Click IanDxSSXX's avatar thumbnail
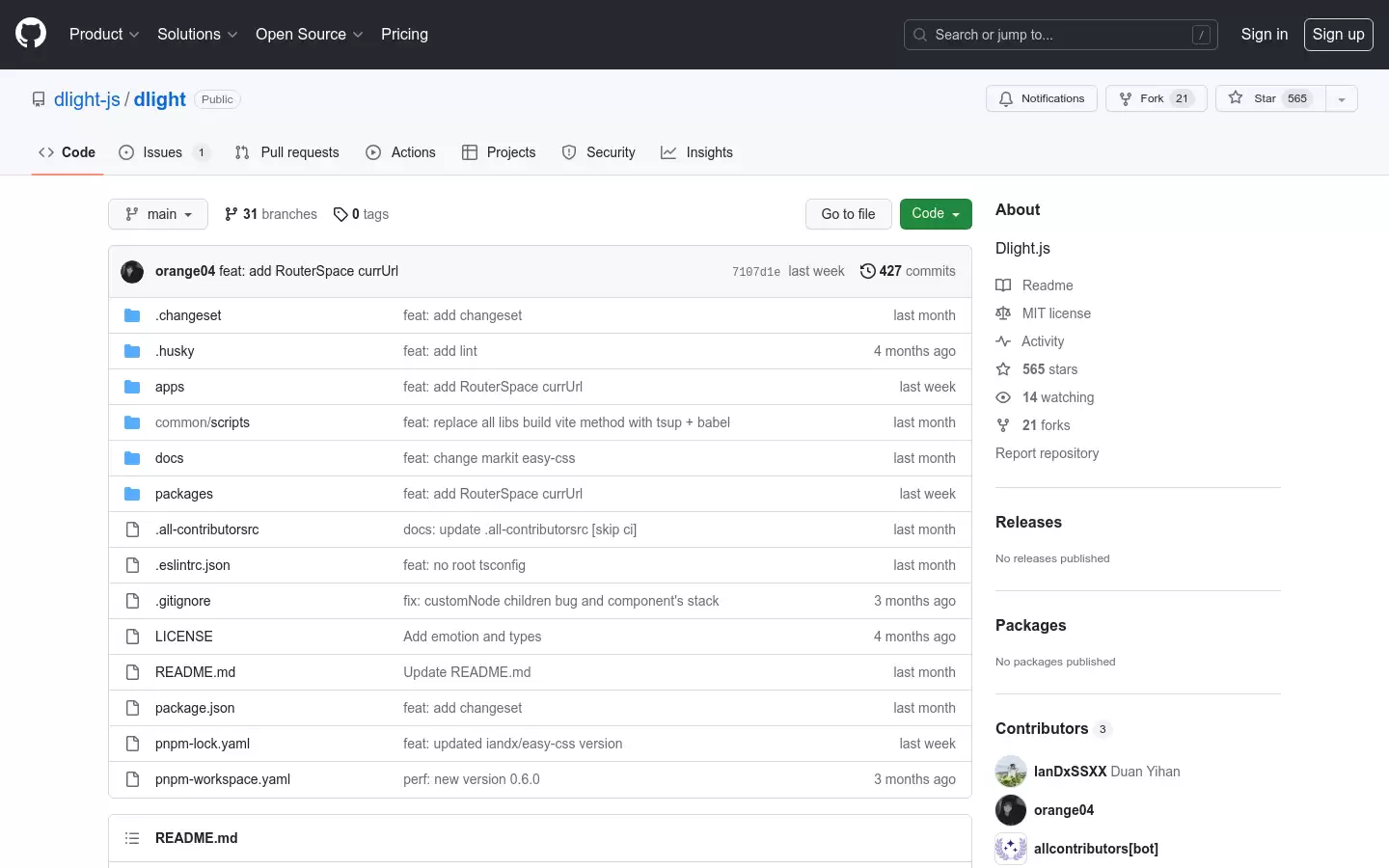This screenshot has width=1389, height=868. click(1011, 772)
